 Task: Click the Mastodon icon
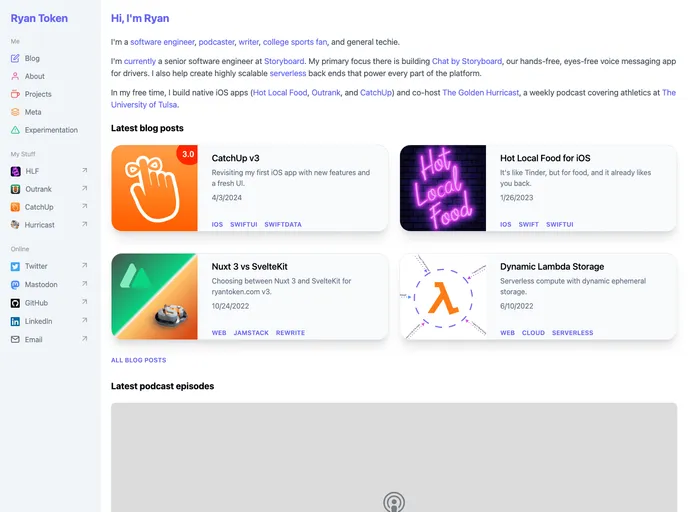(x=15, y=285)
